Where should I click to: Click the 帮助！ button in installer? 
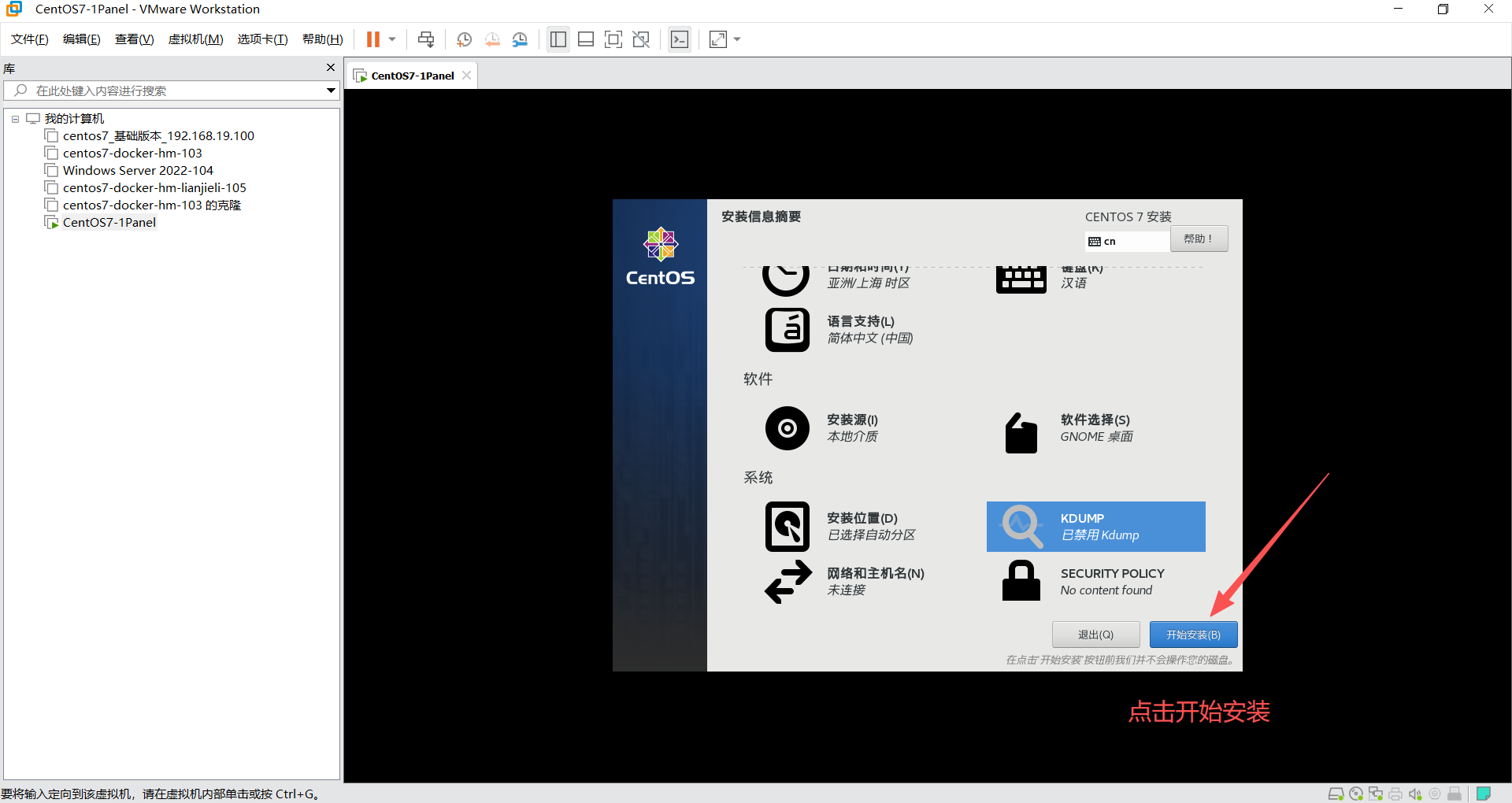[1199, 239]
